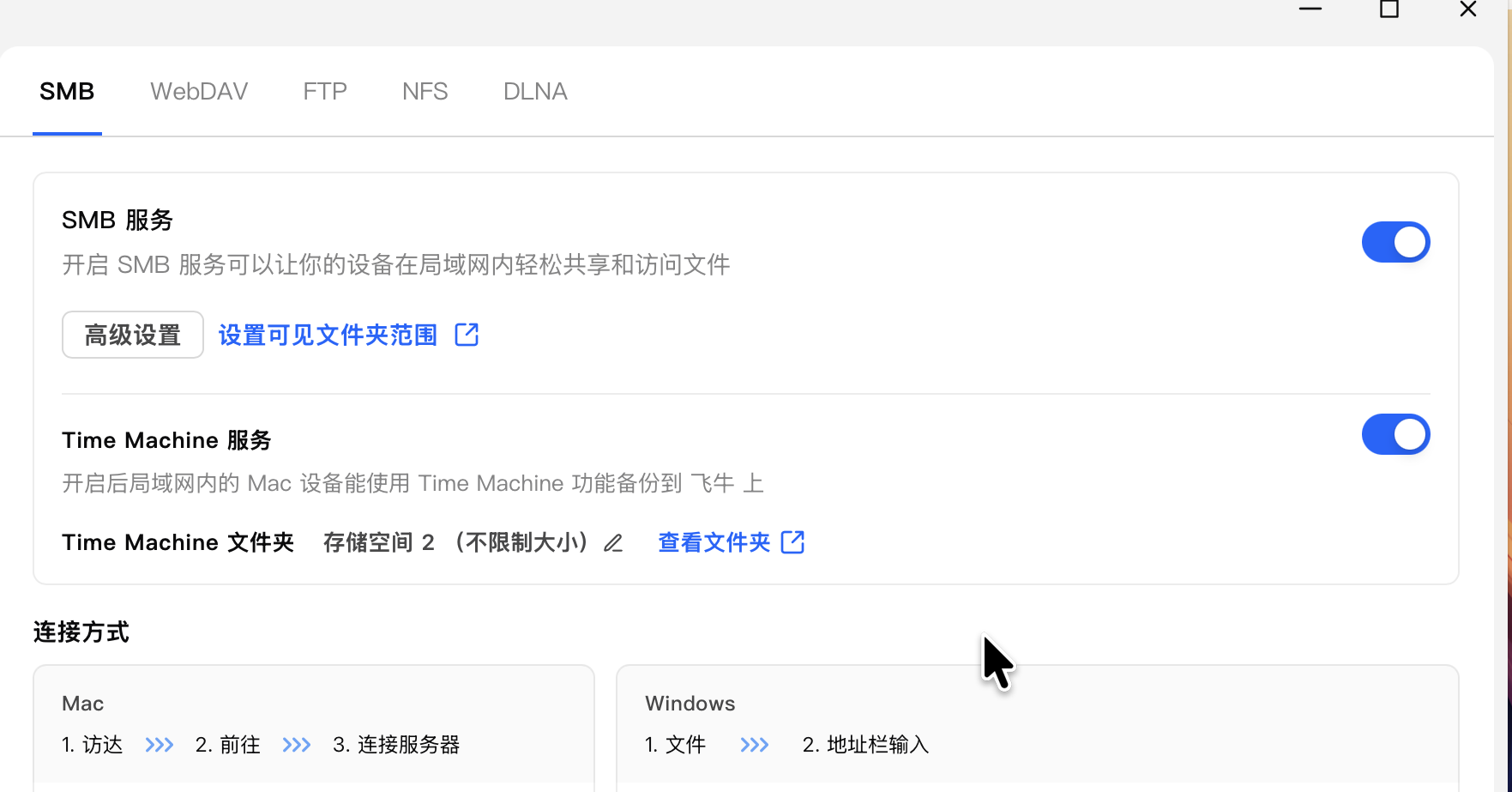Click Windows step 1. 文件
Viewport: 1512px width, 792px height.
pyautogui.click(x=676, y=745)
